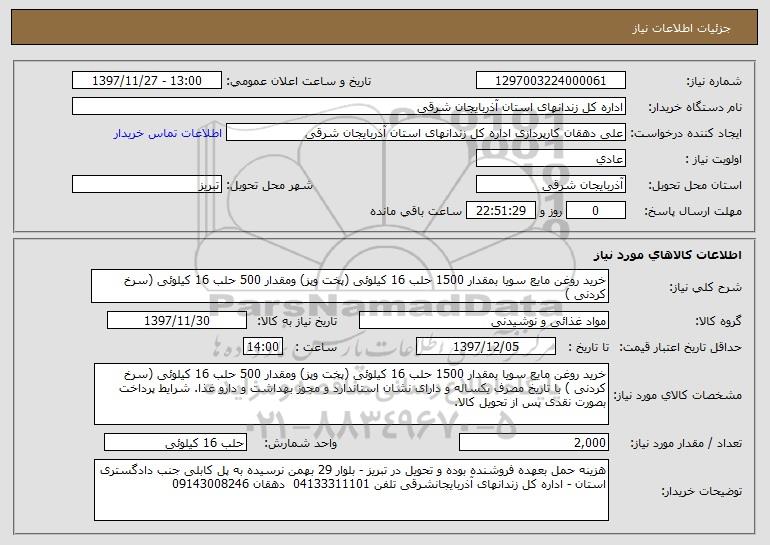Click the label 'تعداد / مقدار مورد نیاز'

pyautogui.click(x=686, y=443)
